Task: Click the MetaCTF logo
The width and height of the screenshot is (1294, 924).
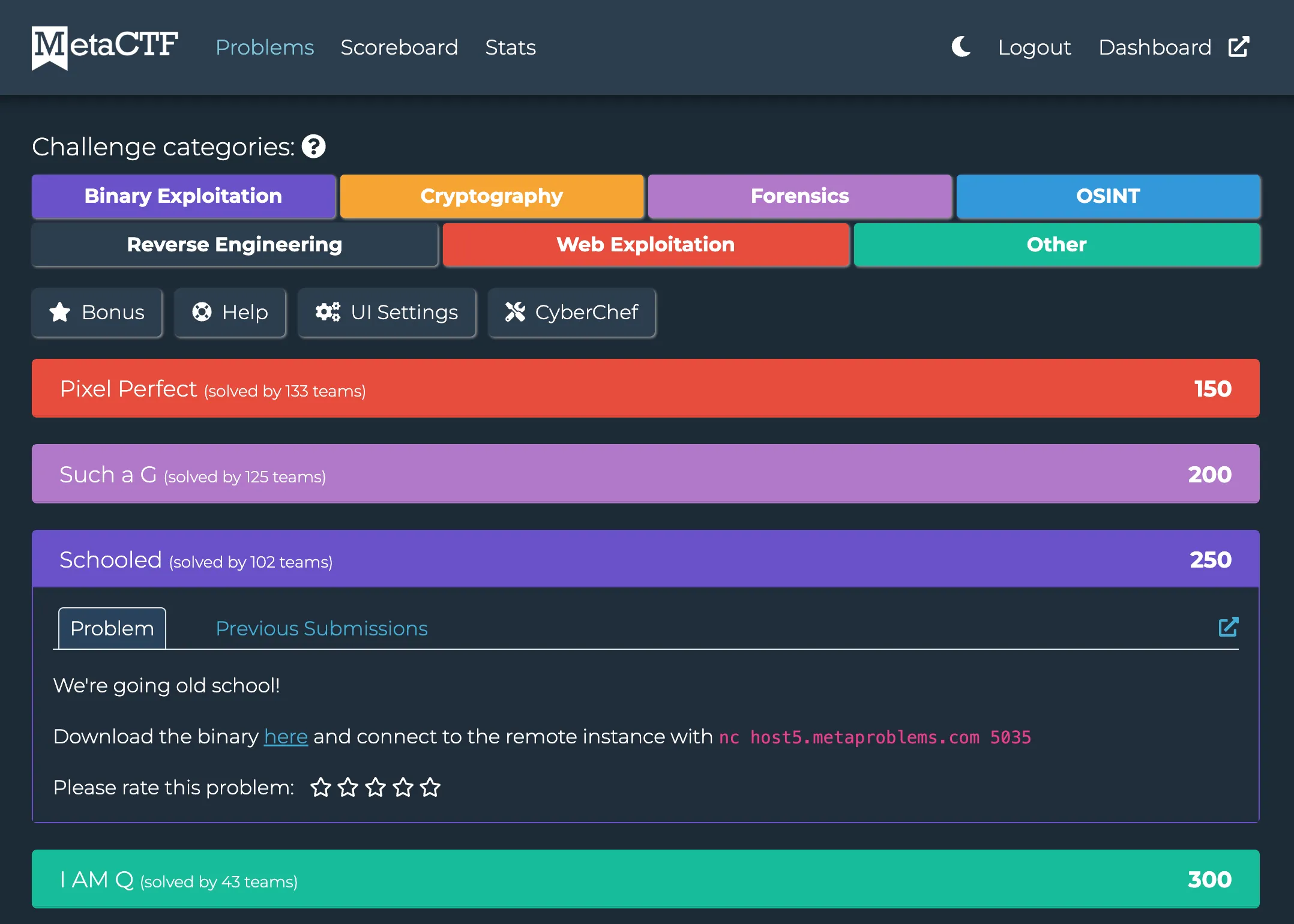Action: point(104,48)
